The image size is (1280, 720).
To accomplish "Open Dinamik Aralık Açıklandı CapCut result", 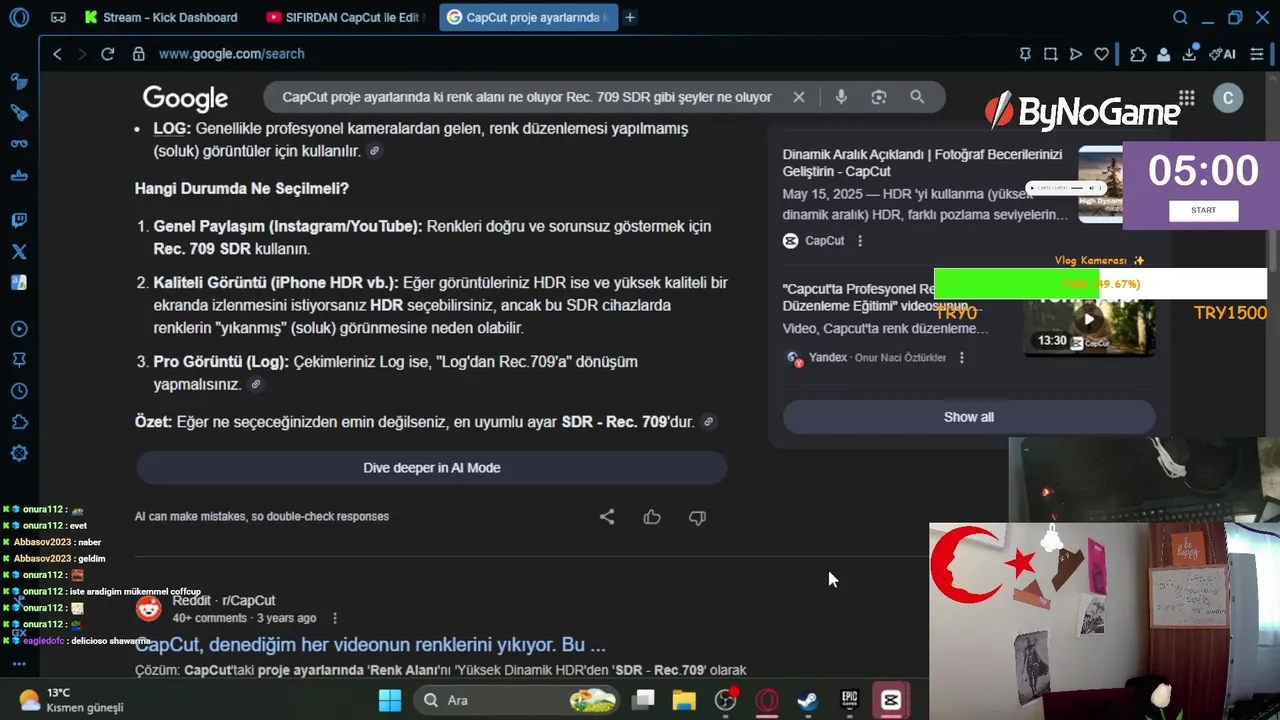I will click(x=922, y=163).
